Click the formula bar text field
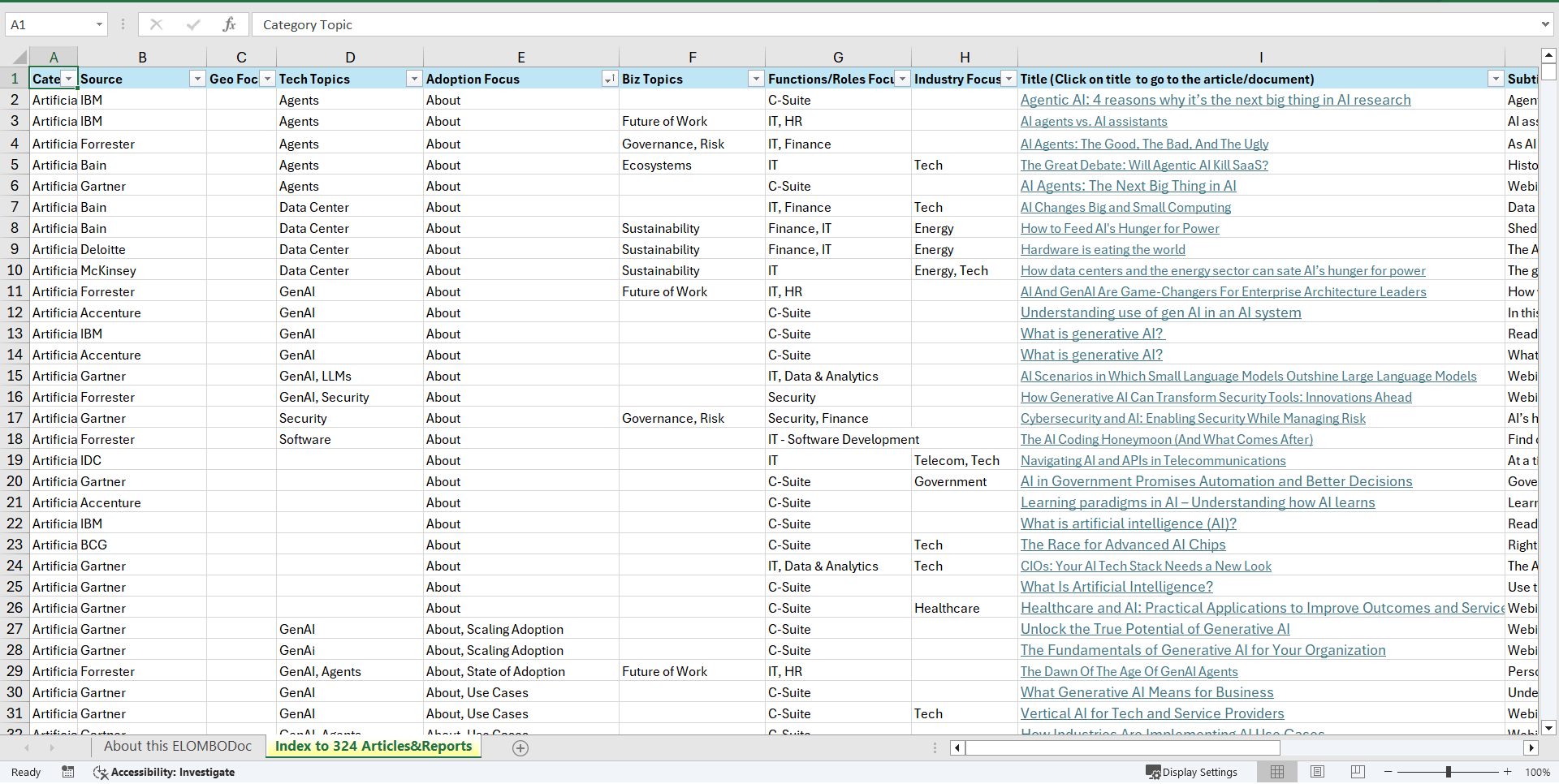 [893, 24]
